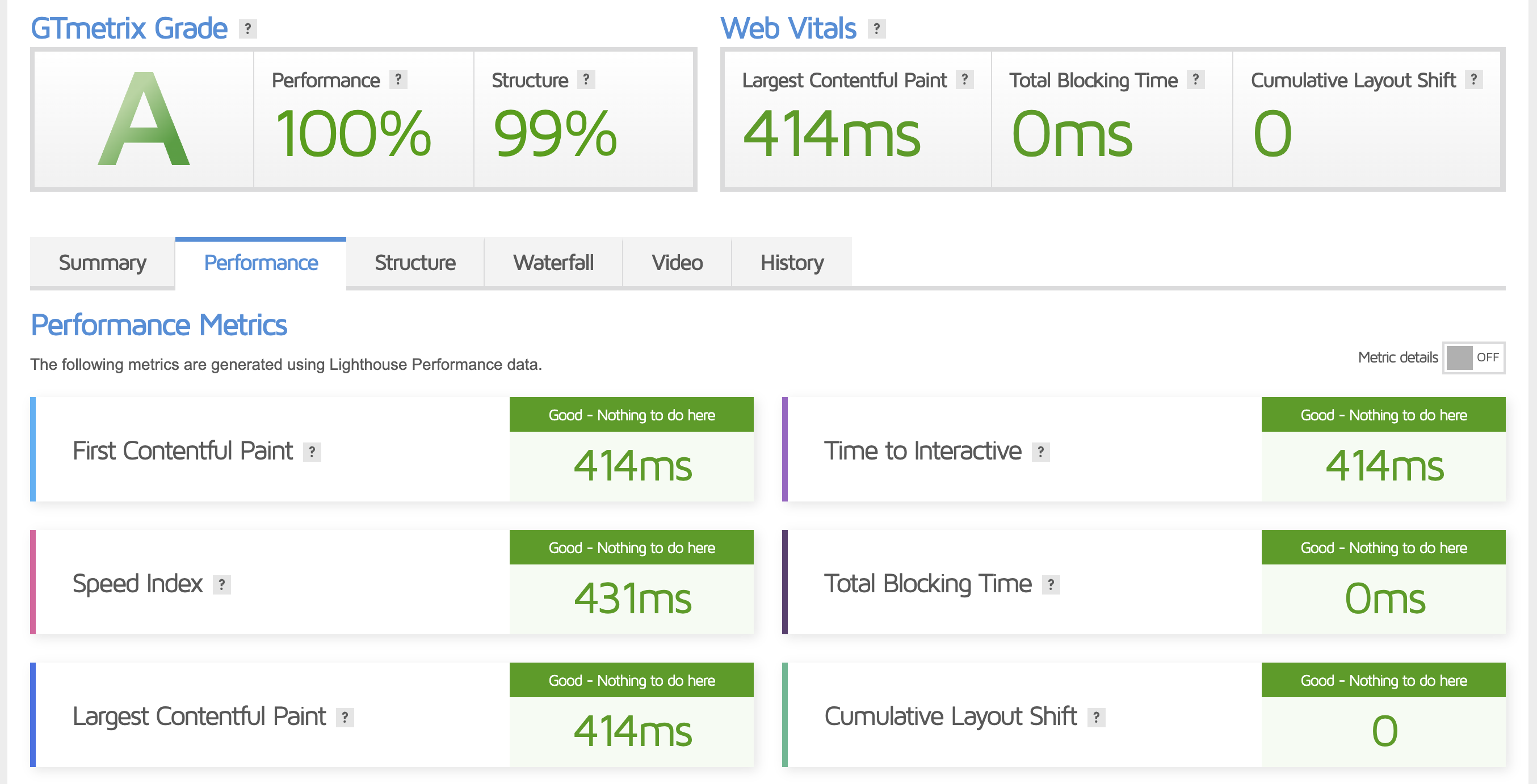Viewport: 1537px width, 784px height.
Task: Click the 99% Structure score
Action: [555, 133]
